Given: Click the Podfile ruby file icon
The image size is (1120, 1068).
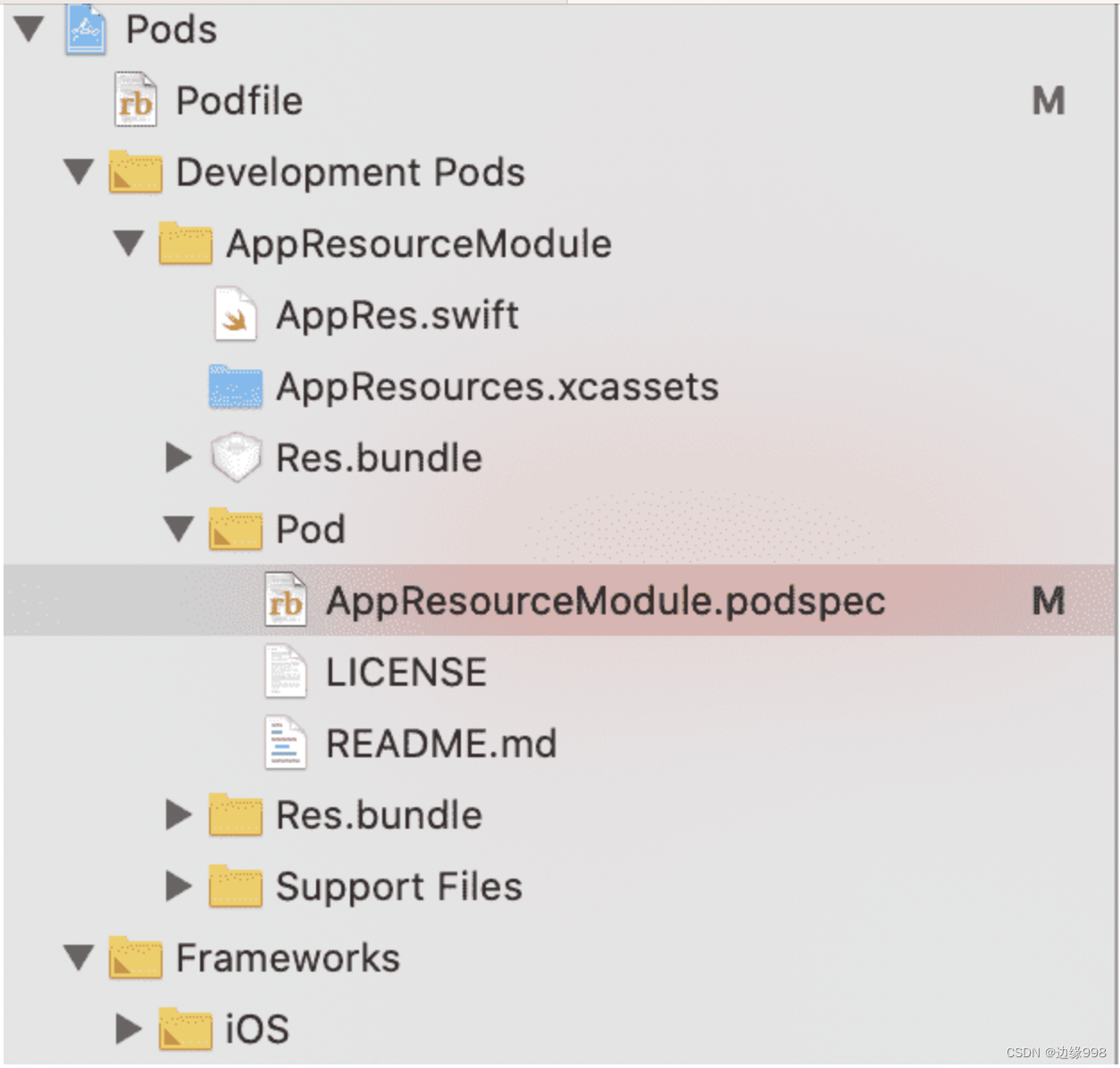Looking at the screenshot, I should tap(136, 100).
